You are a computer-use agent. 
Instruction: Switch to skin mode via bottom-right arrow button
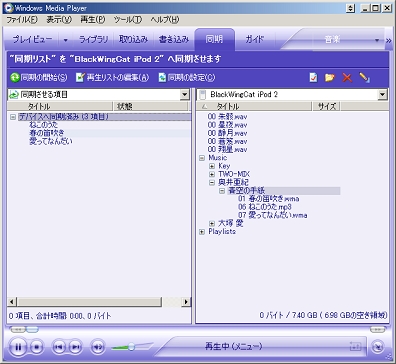pos(378,347)
